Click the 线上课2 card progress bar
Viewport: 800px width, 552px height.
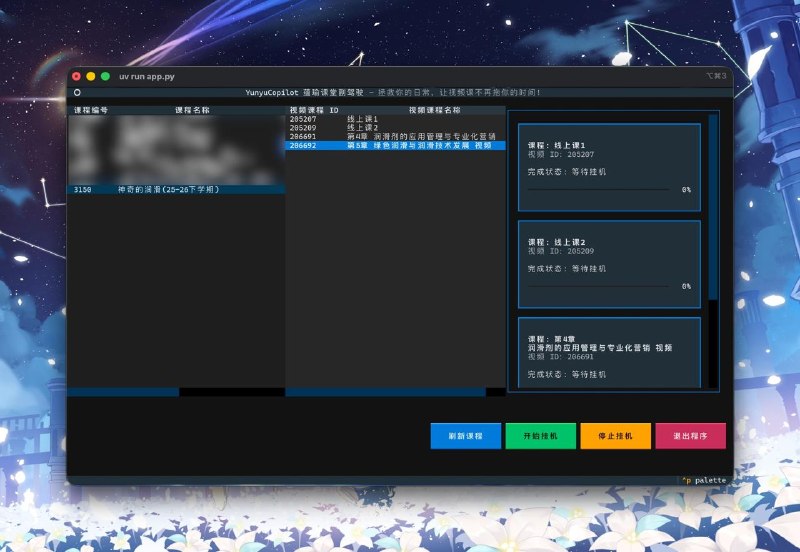click(598, 286)
